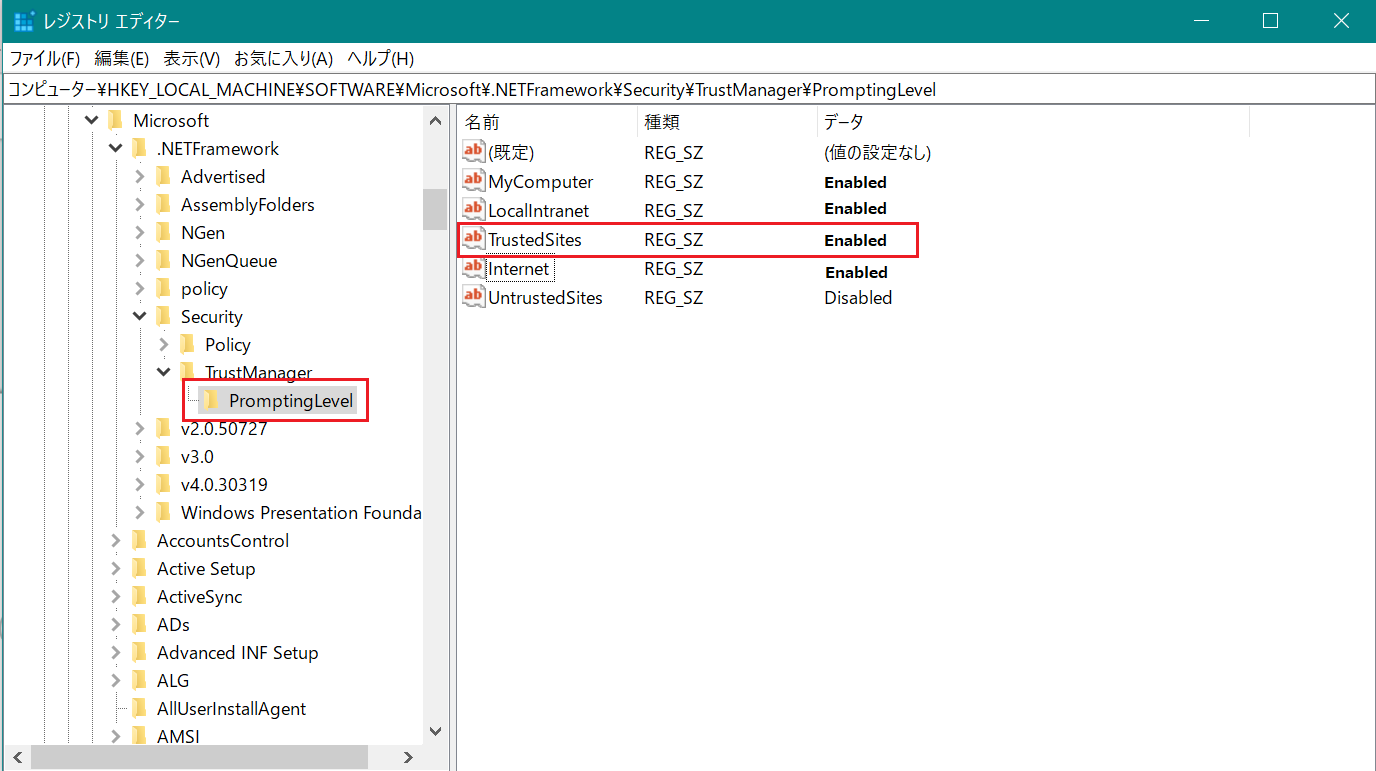Click the Active Setup folder icon

click(139, 568)
